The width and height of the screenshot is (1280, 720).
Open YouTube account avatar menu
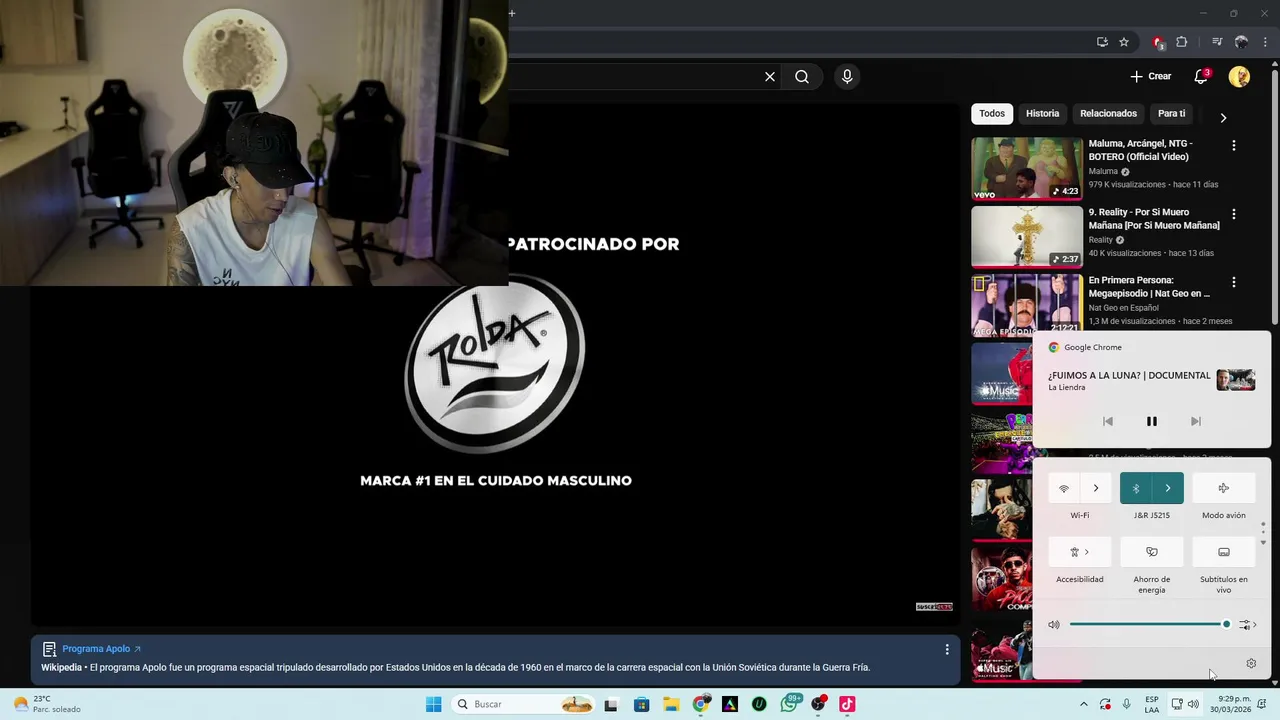[x=1239, y=76]
